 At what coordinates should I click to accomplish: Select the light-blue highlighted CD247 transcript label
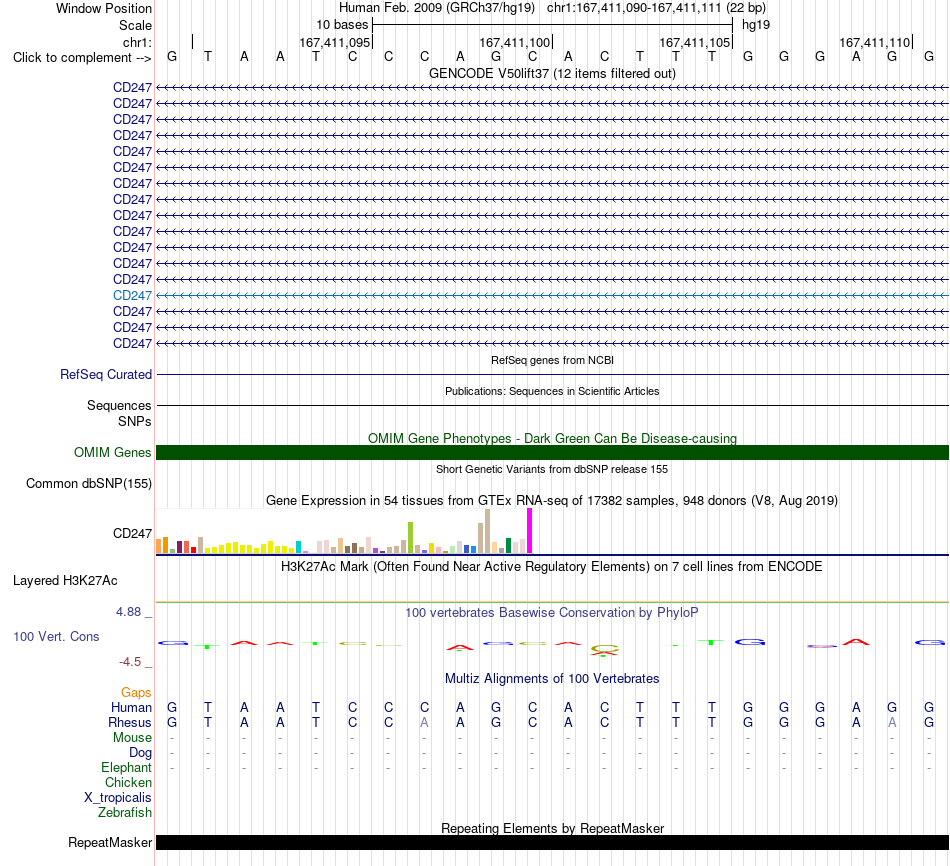pyautogui.click(x=132, y=296)
